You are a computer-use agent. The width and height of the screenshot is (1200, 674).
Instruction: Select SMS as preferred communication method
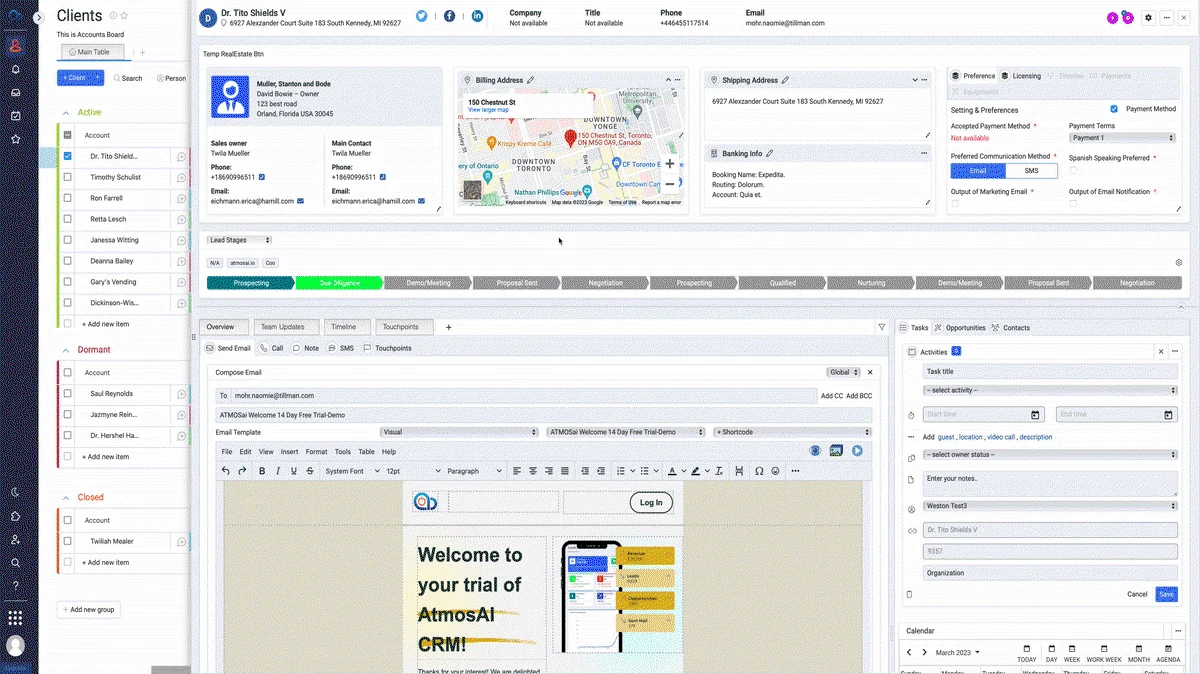point(1031,171)
